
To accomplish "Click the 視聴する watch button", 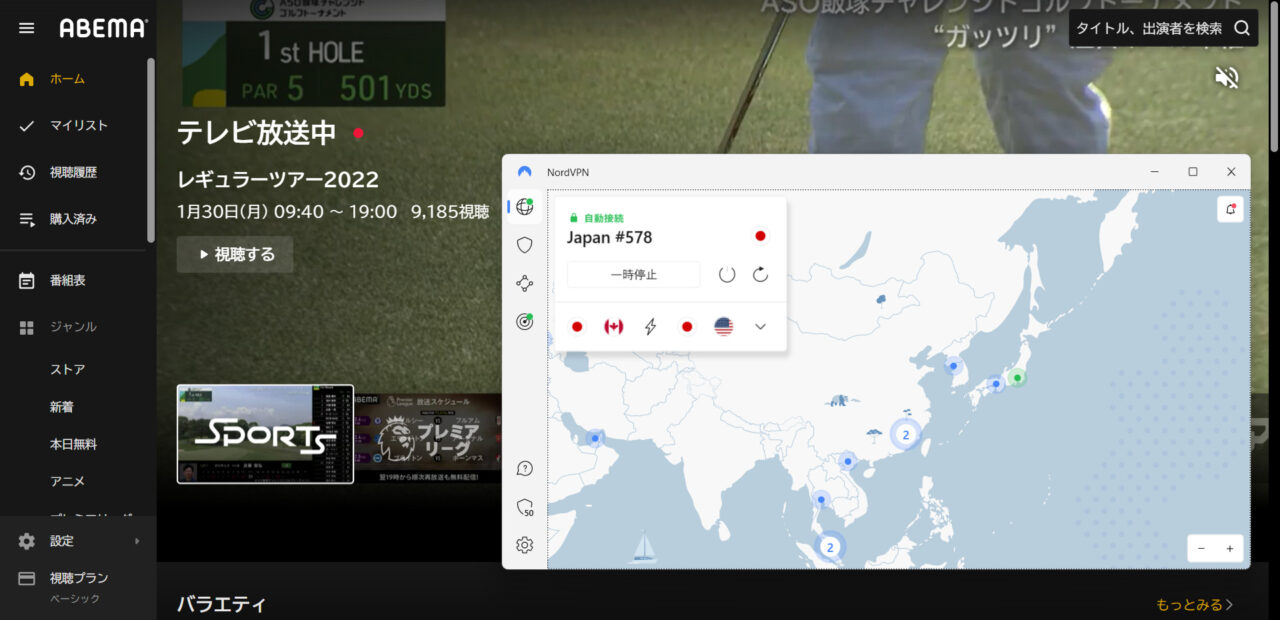I will 235,254.
